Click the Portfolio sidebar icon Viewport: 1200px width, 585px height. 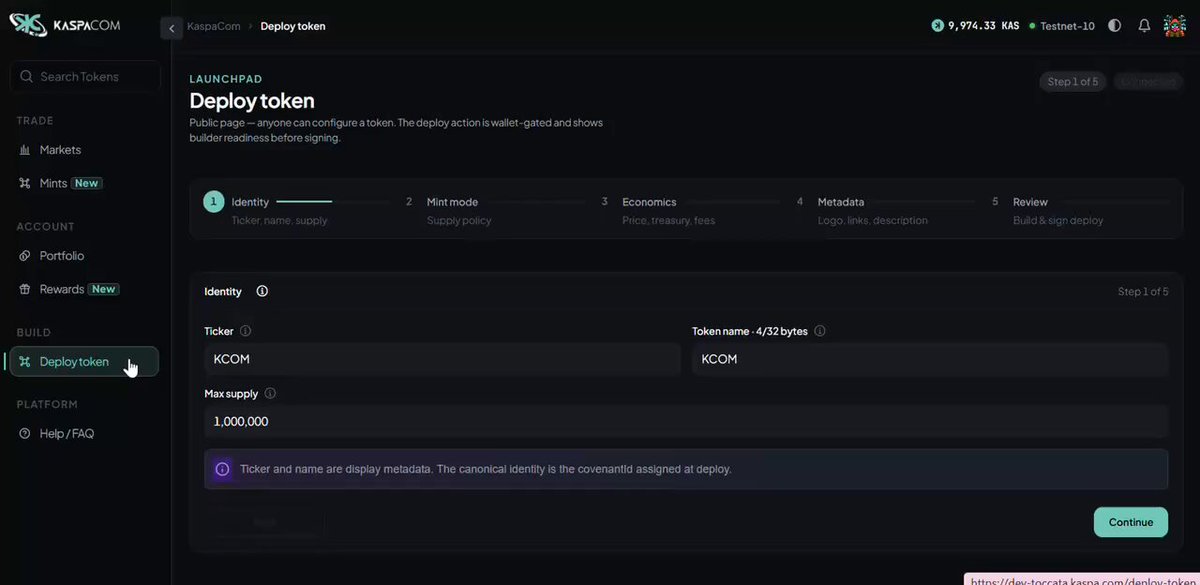26,256
